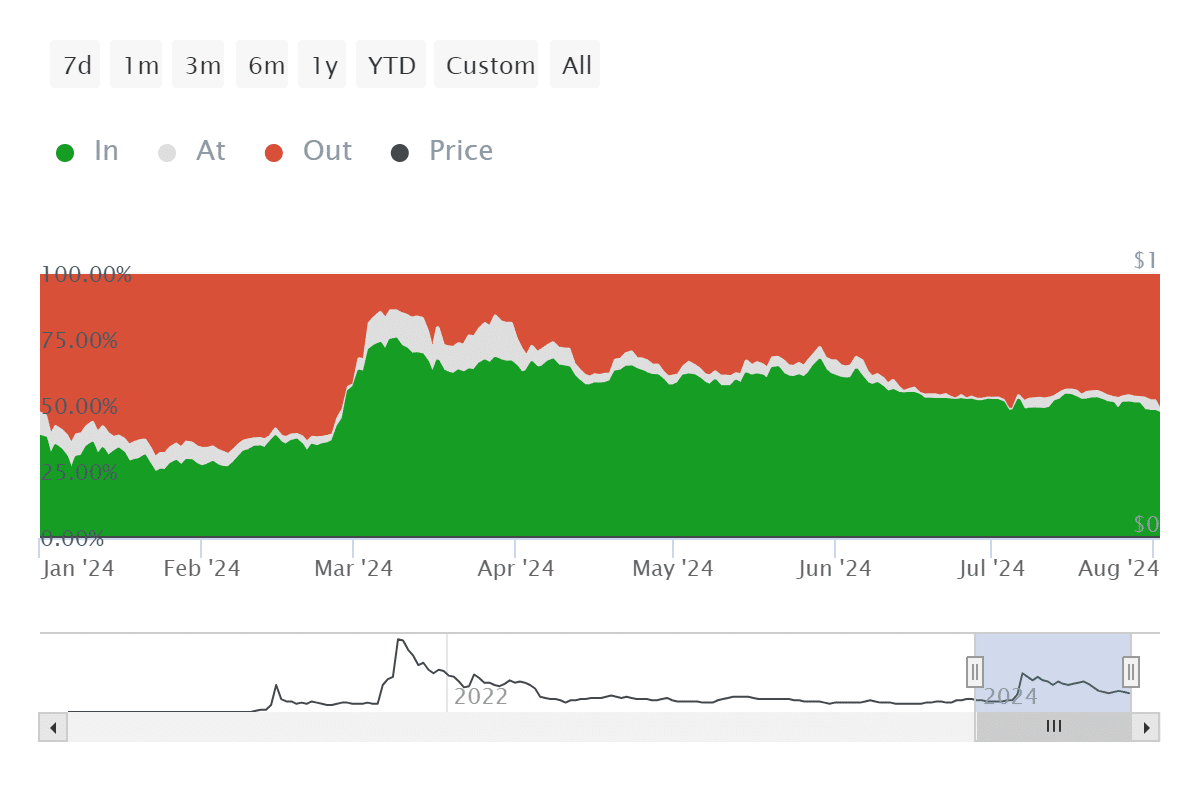Toggle the At series legend item
1200x800 pixels.
(192, 151)
